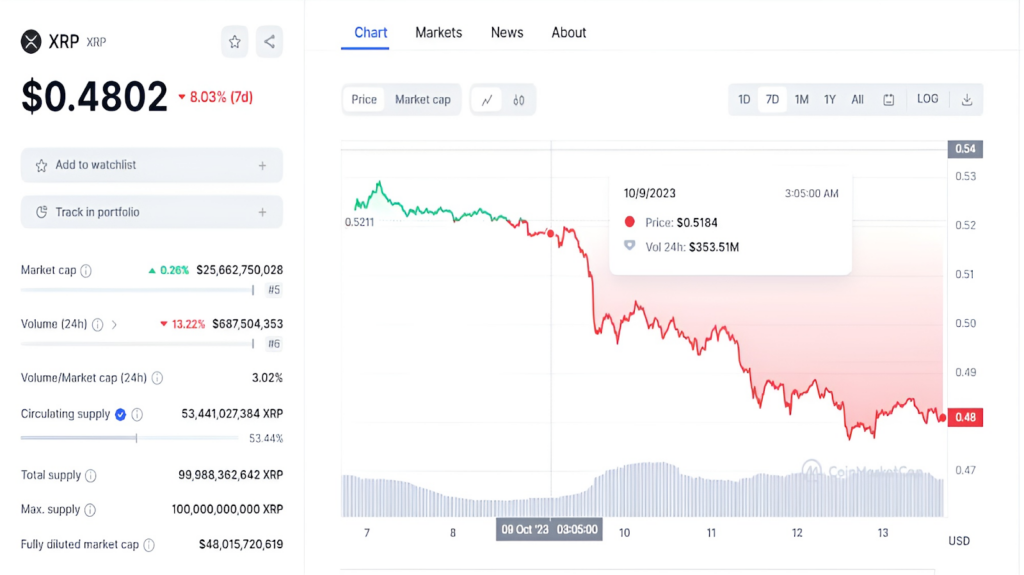Image resolution: width=1024 pixels, height=575 pixels.
Task: Switch to the line chart icon
Action: [487, 100]
